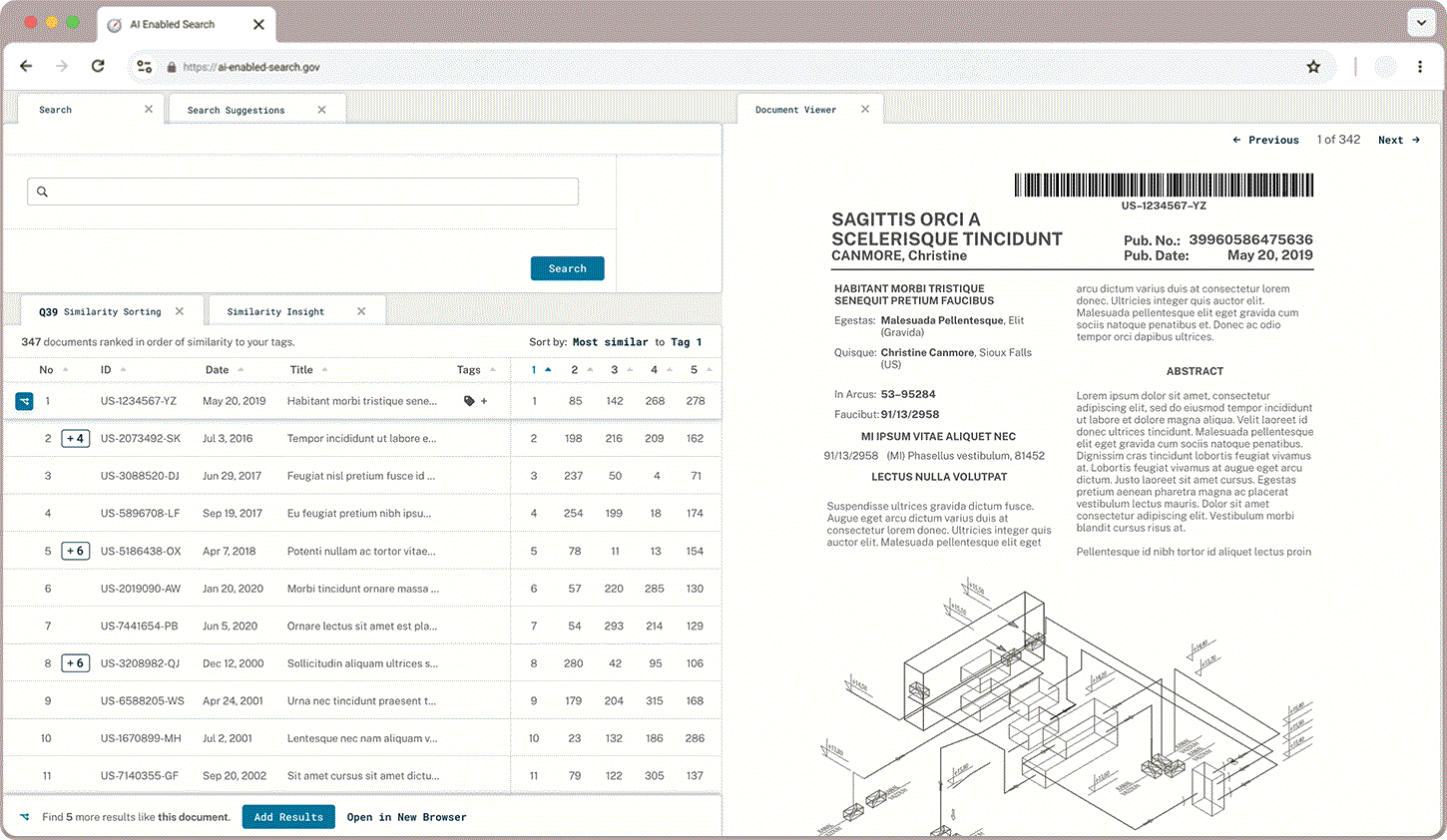Select row US-1670899-MH

(x=361, y=738)
